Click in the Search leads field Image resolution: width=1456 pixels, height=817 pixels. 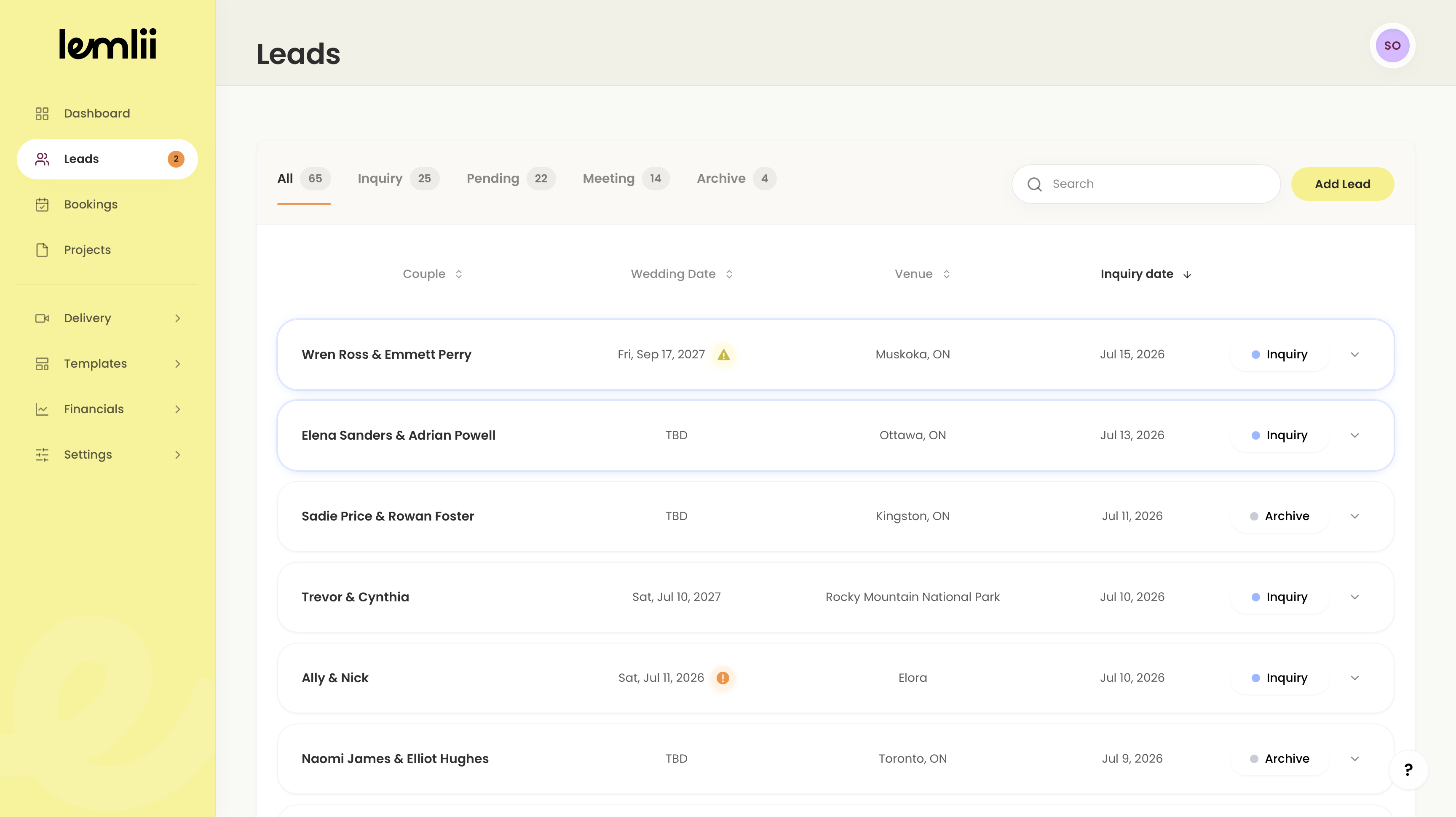[1146, 184]
